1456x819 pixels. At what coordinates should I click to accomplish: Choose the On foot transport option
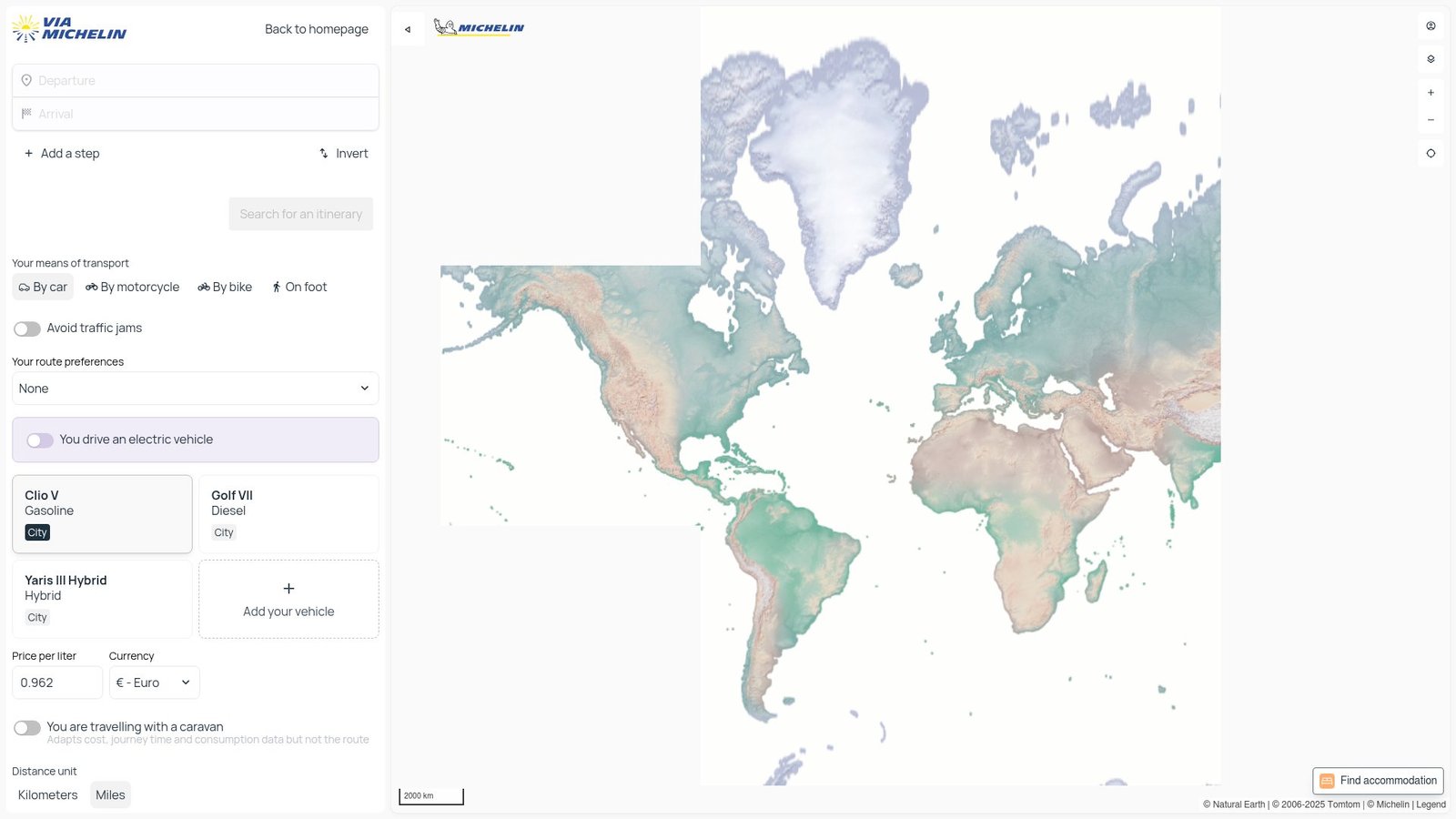coord(299,288)
